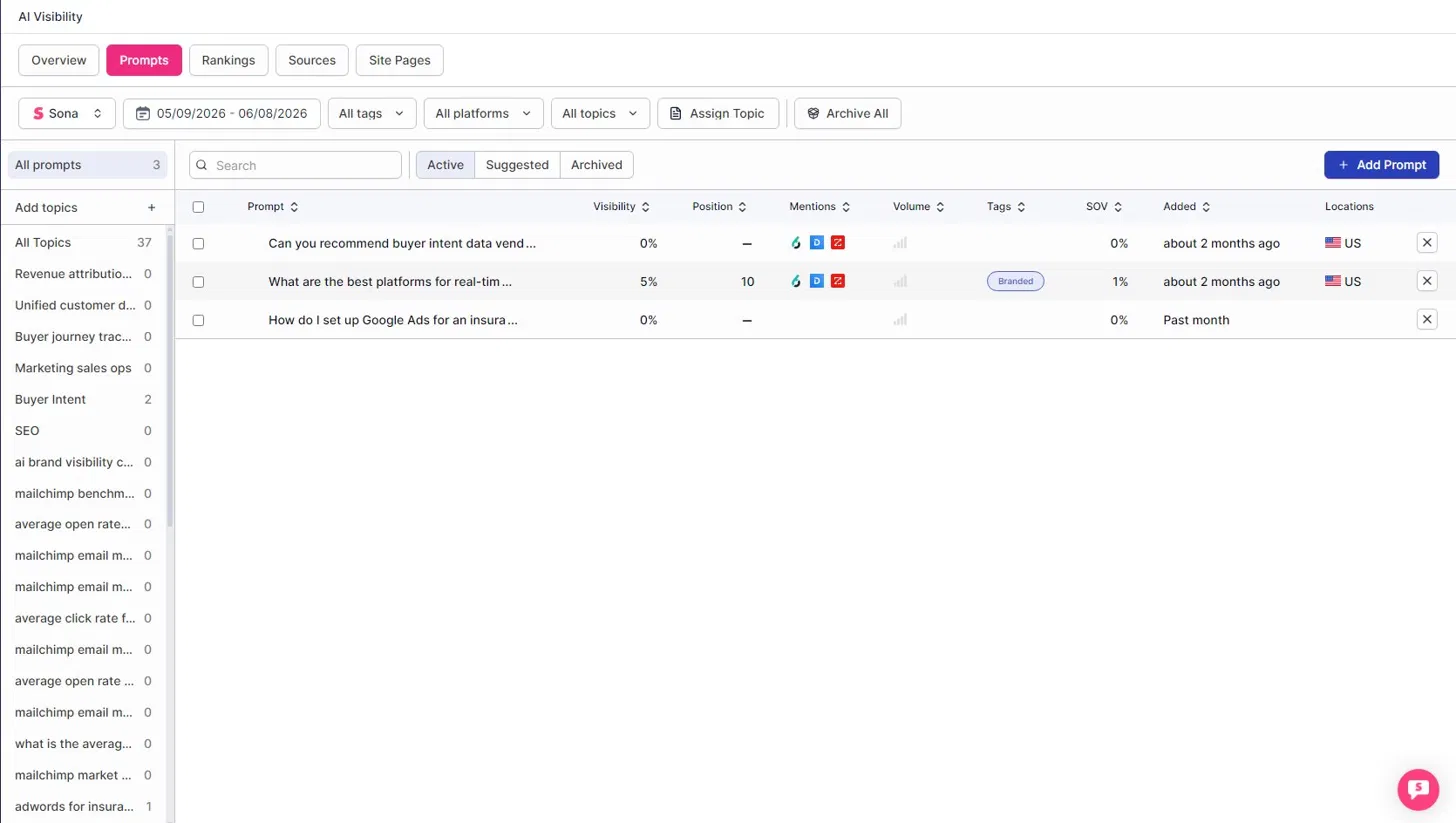Image resolution: width=1456 pixels, height=823 pixels.
Task: Check the best platforms for real-time prompt
Action: 198,282
